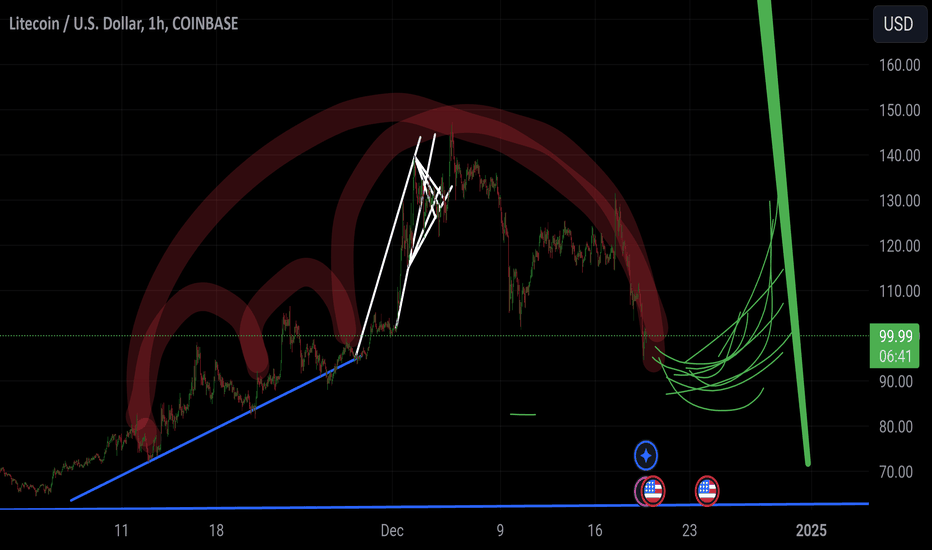The width and height of the screenshot is (932, 550).
Task: Click the 70.00 price axis label
Action: [896, 472]
